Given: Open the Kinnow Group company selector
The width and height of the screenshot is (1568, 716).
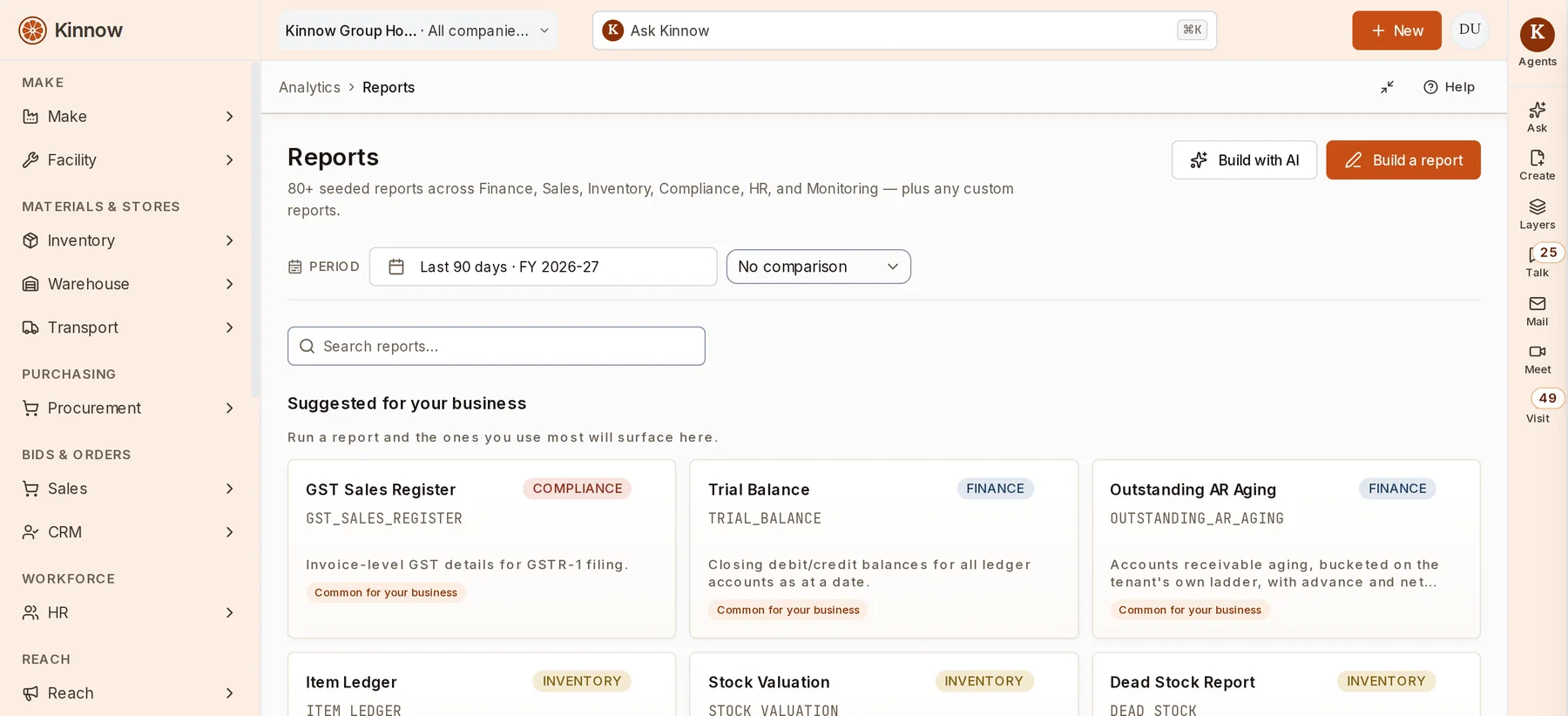Looking at the screenshot, I should 418,30.
